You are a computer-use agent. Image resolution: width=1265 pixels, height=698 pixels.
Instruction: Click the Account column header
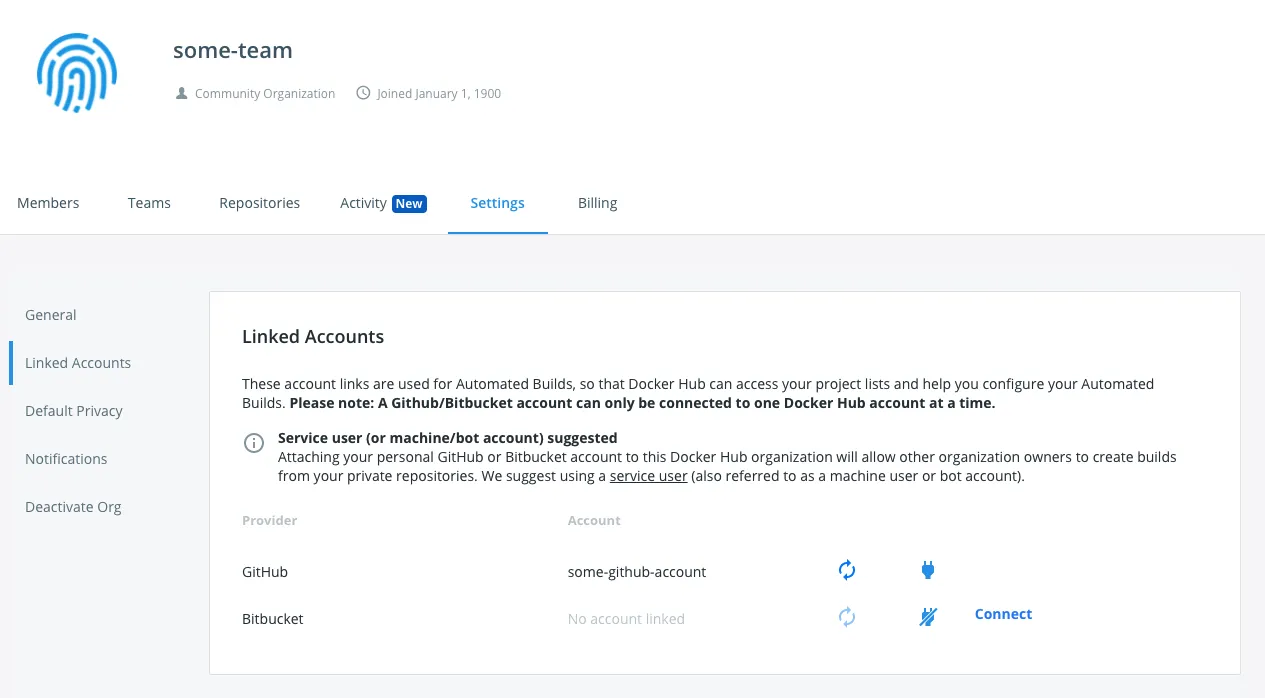(x=594, y=521)
